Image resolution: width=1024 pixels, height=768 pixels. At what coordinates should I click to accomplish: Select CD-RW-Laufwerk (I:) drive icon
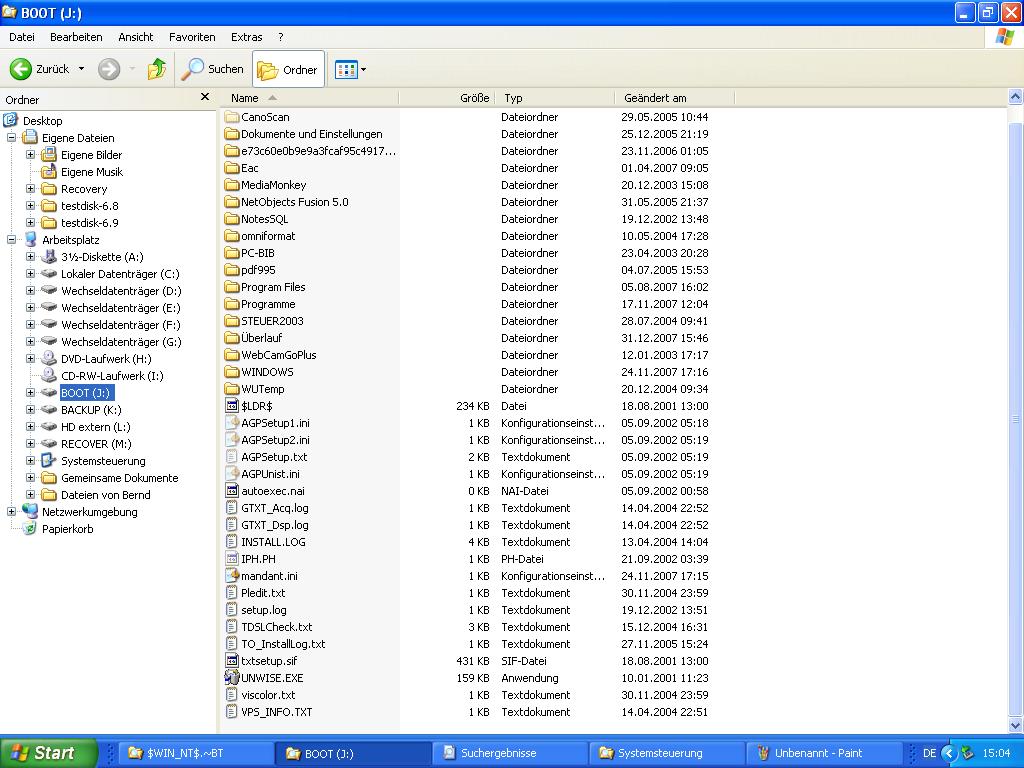click(49, 376)
